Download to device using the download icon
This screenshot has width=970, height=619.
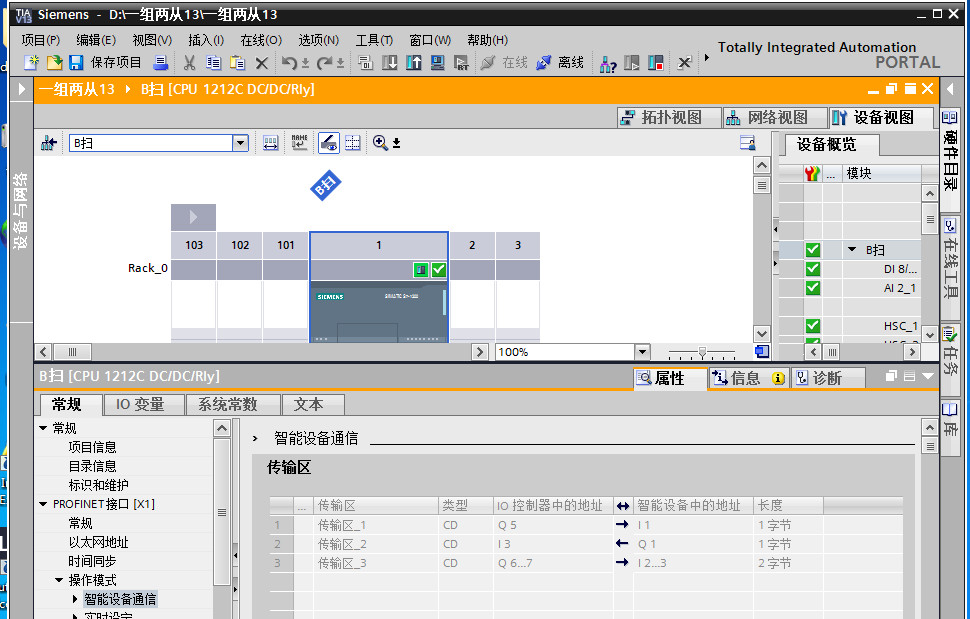[x=390, y=62]
